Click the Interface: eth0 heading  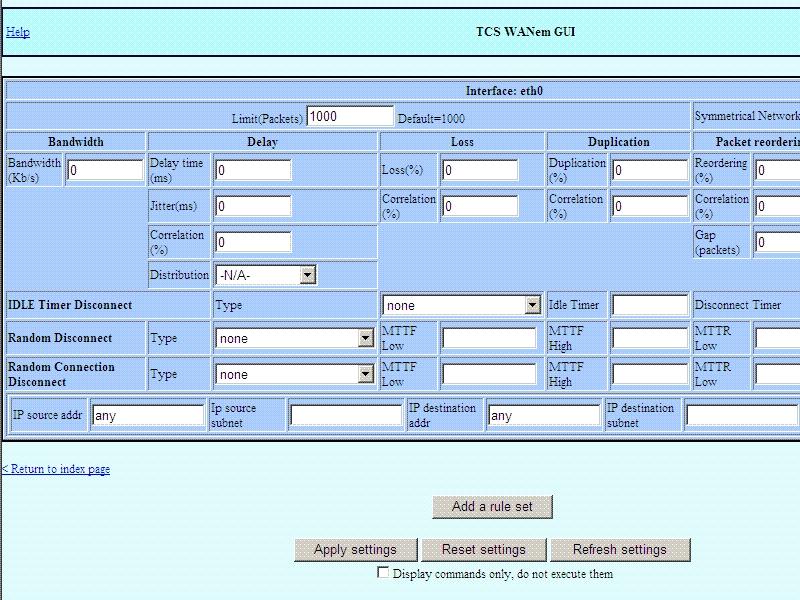504,91
